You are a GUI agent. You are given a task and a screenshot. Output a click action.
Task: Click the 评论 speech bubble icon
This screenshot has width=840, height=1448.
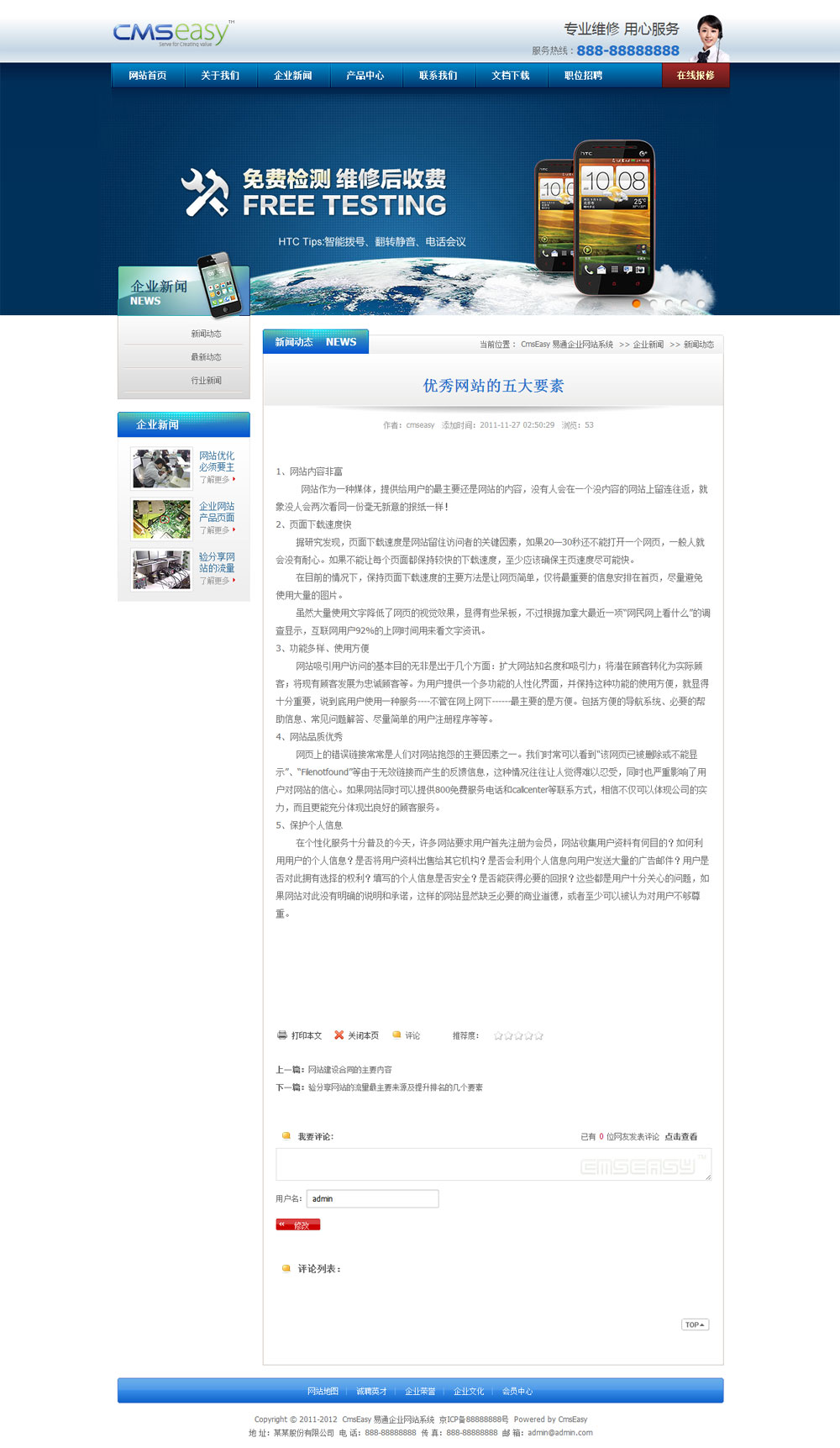(396, 1035)
